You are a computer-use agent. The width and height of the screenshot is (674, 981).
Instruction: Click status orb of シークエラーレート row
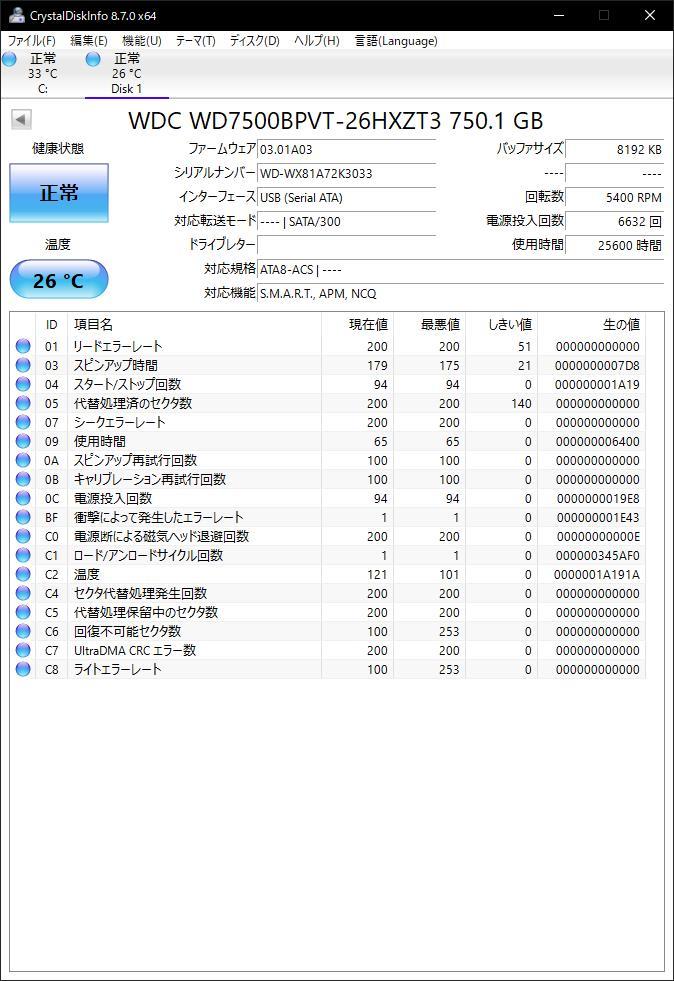23,422
